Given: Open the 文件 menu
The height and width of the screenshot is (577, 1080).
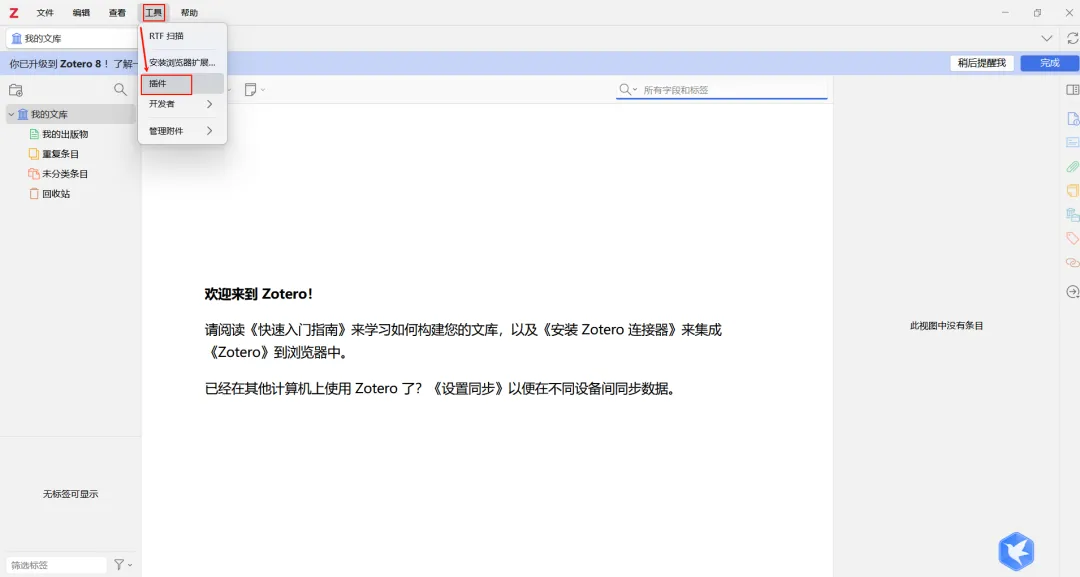Looking at the screenshot, I should [x=45, y=12].
